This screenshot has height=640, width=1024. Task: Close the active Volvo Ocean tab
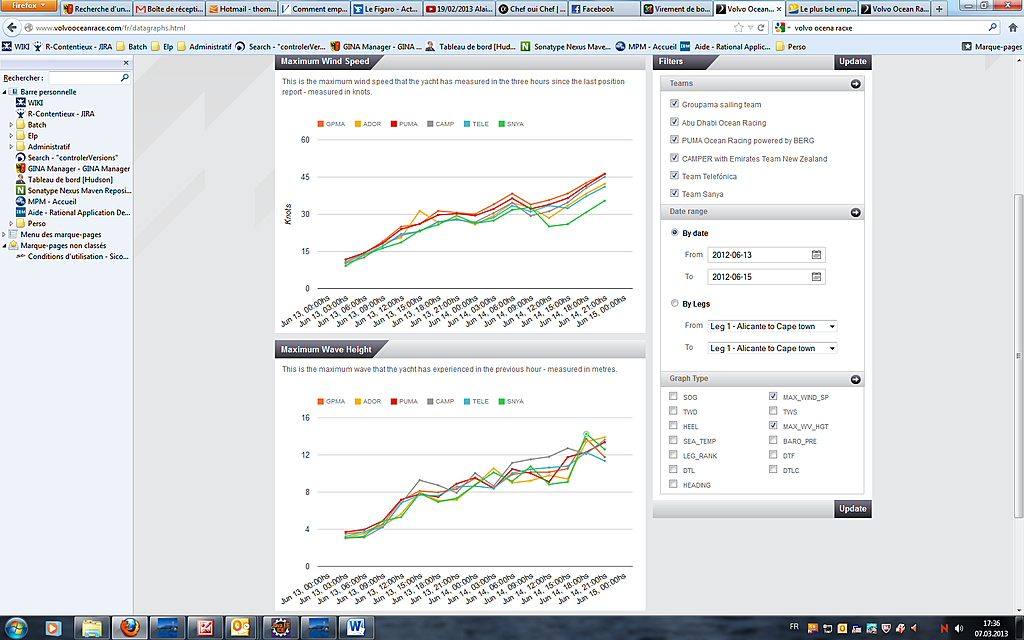[778, 9]
